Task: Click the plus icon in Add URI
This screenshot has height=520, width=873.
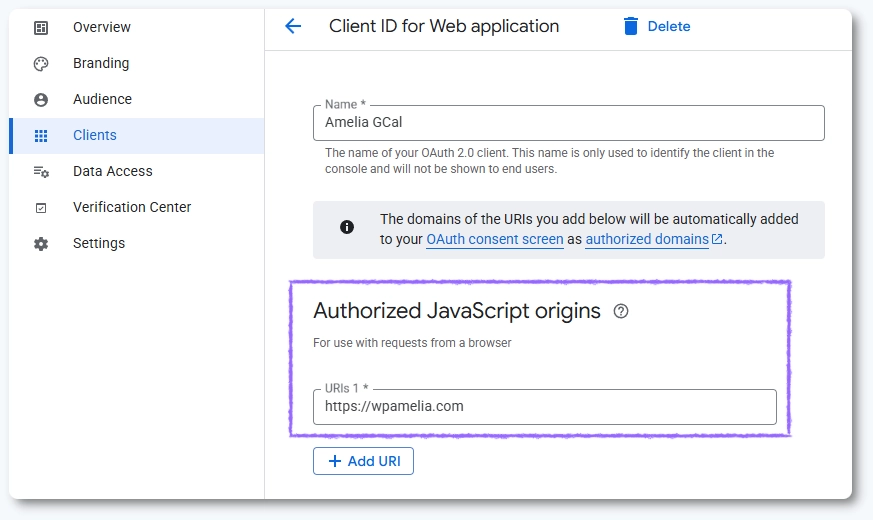Action: [335, 461]
